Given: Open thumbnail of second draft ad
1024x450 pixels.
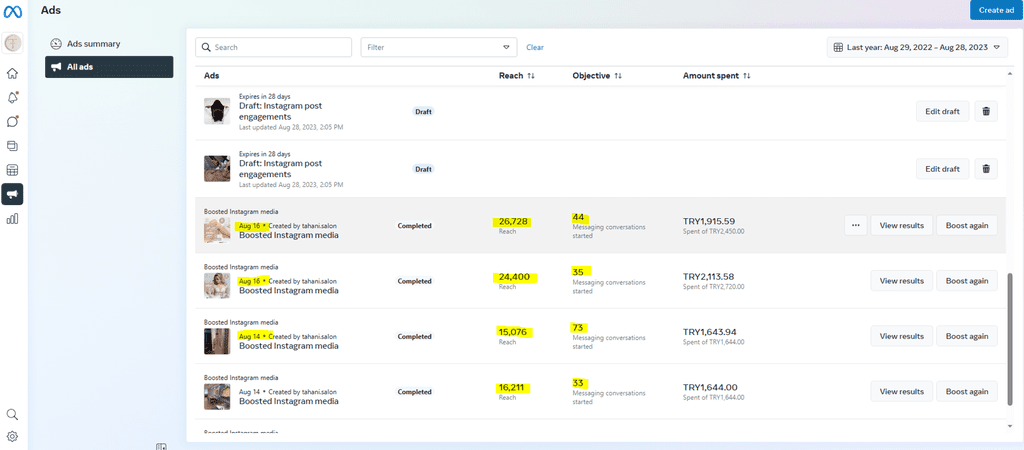Looking at the screenshot, I should (x=217, y=169).
